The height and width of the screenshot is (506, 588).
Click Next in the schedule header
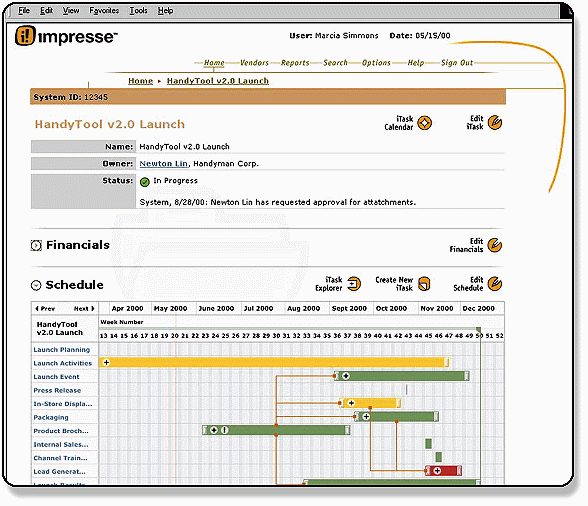point(84,309)
